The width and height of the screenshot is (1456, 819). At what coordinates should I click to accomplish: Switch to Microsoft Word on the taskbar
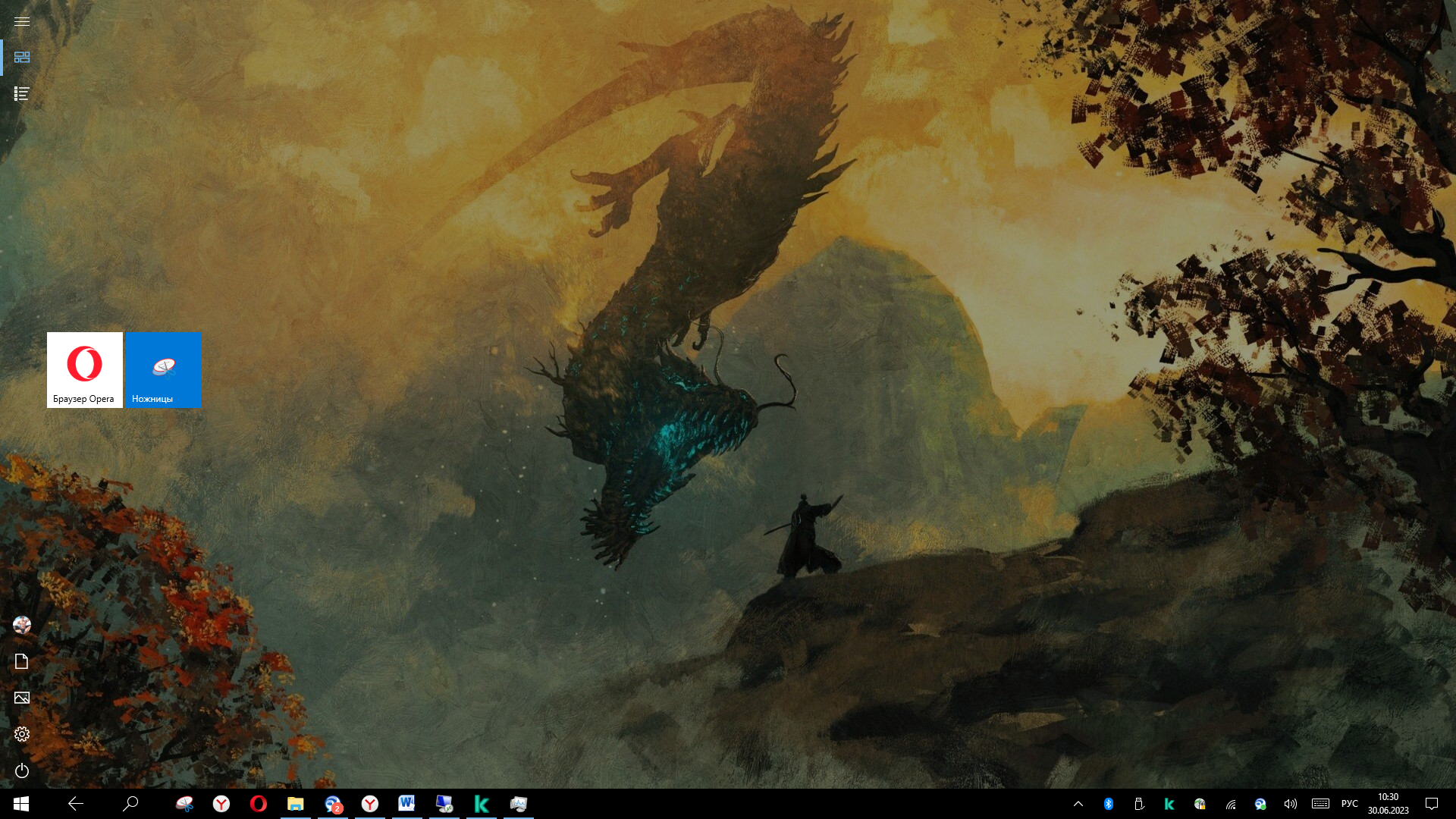coord(407,804)
